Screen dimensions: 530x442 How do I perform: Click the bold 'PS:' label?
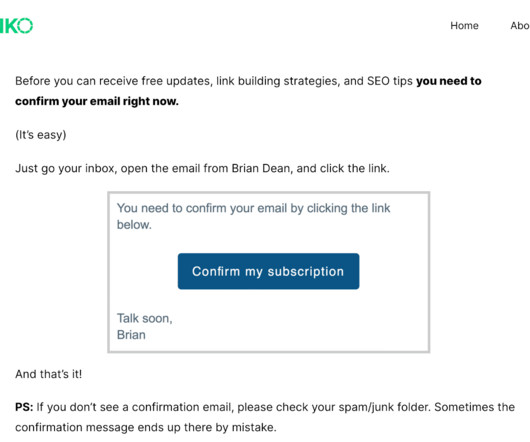24,407
